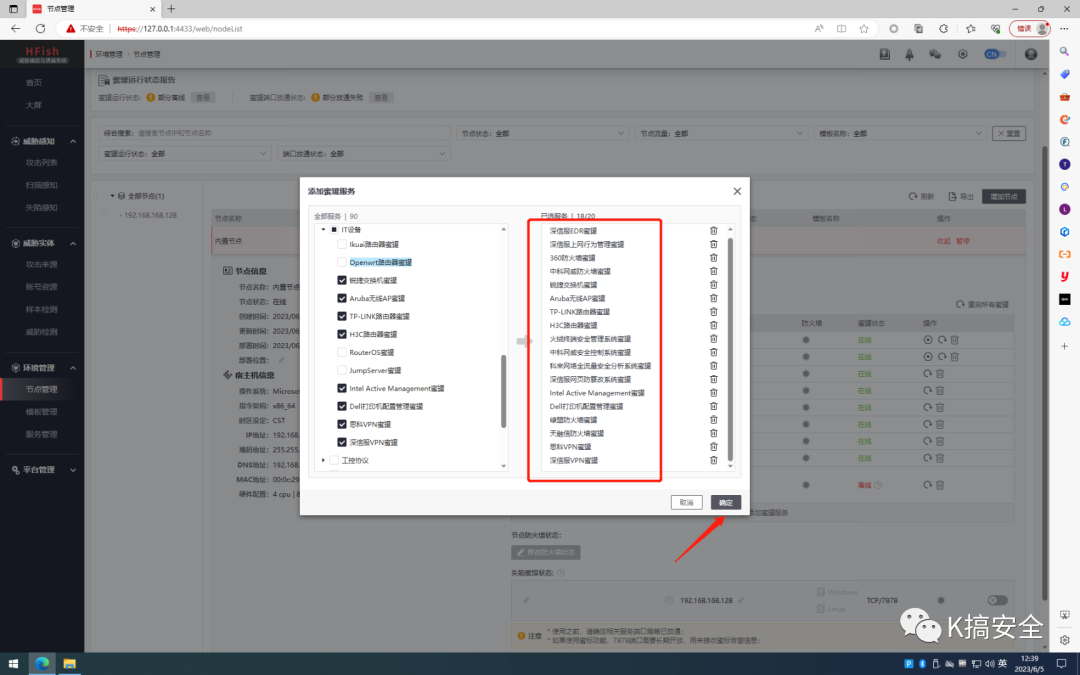Click the 取消 button in dialog

point(687,503)
